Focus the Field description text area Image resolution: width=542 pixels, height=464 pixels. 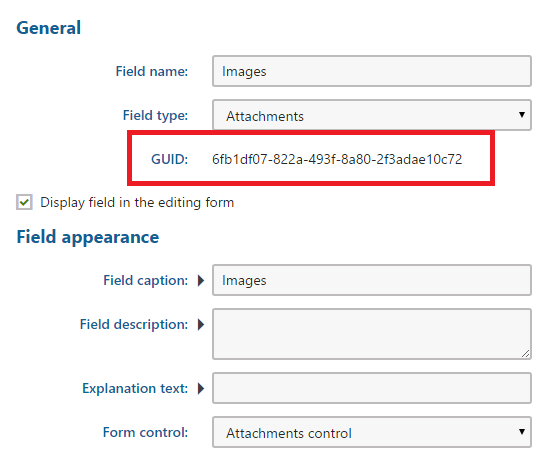372,334
